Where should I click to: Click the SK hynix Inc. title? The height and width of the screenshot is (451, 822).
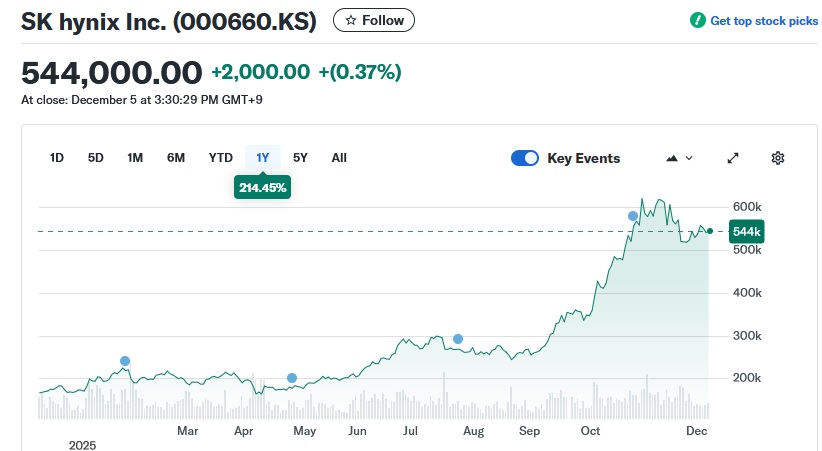coord(169,22)
